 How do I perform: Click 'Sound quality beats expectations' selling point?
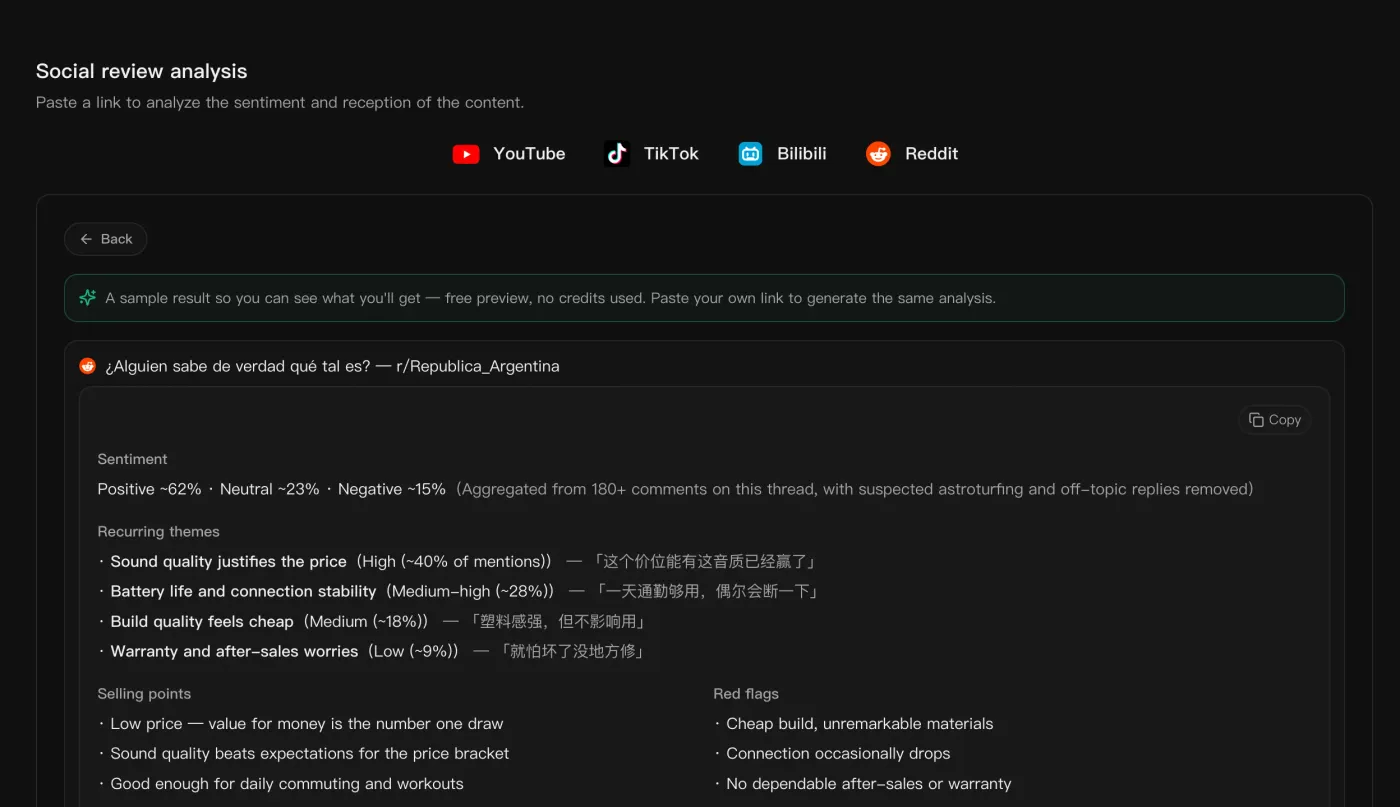[310, 754]
